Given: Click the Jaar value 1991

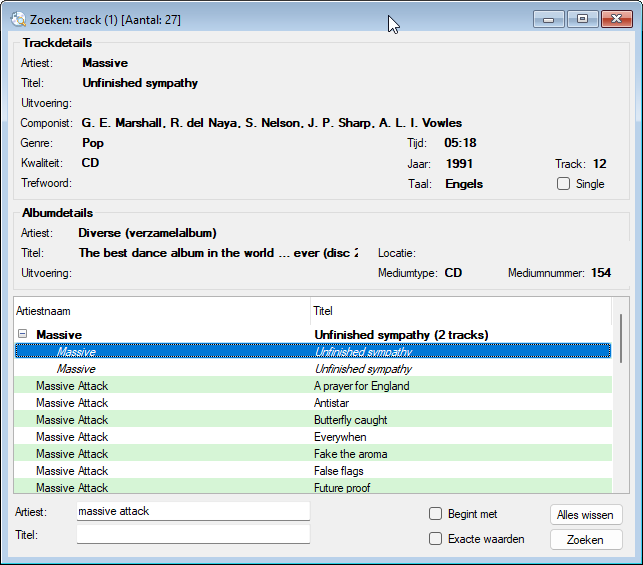Looking at the screenshot, I should (459, 164).
